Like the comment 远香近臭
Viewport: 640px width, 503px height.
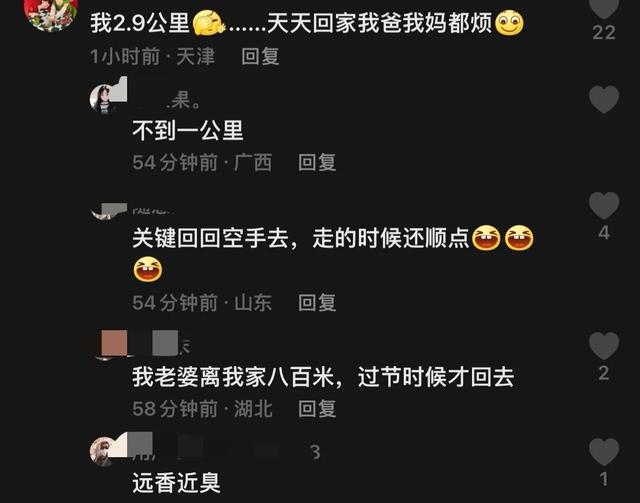[x=604, y=452]
